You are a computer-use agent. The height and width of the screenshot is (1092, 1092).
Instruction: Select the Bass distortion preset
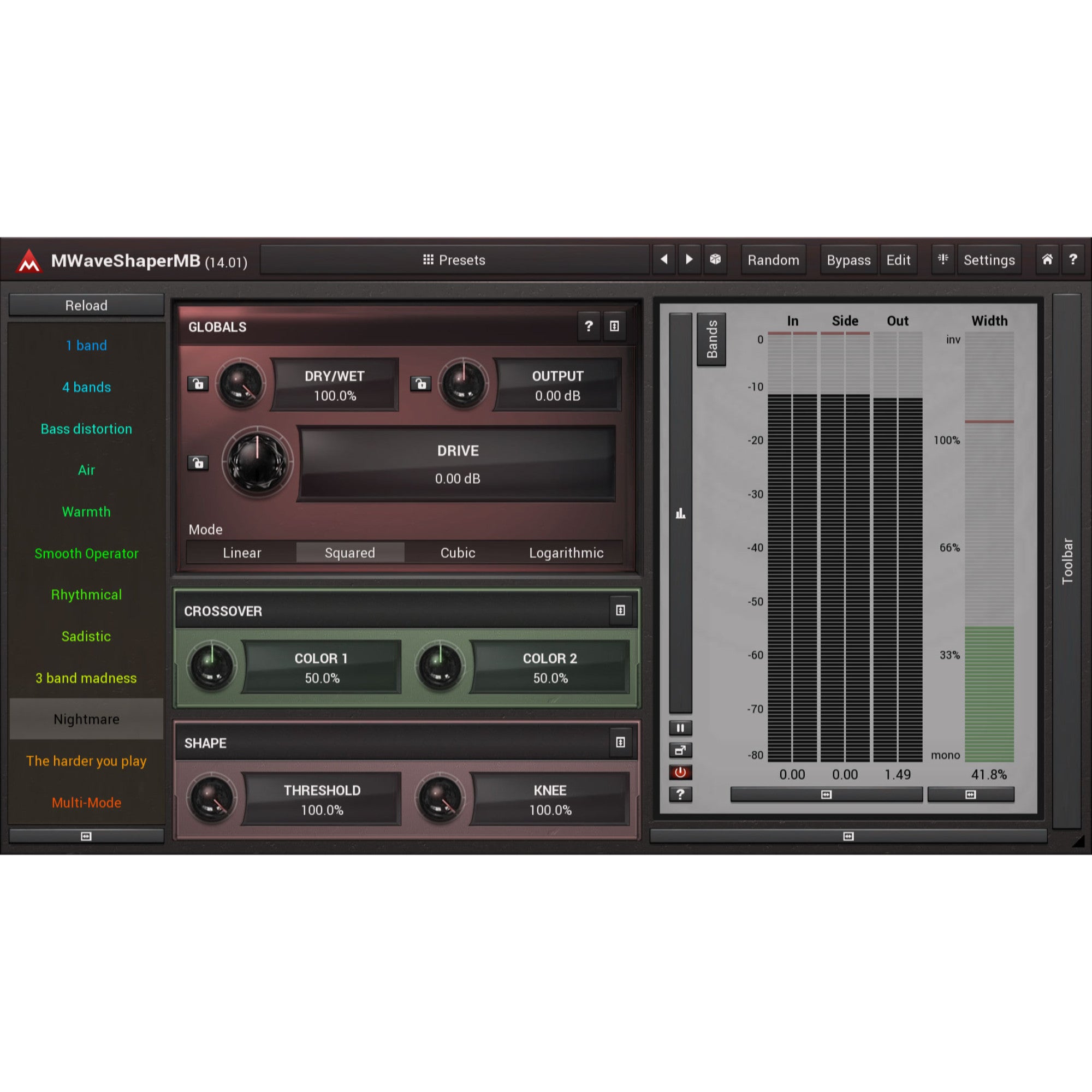[86, 429]
